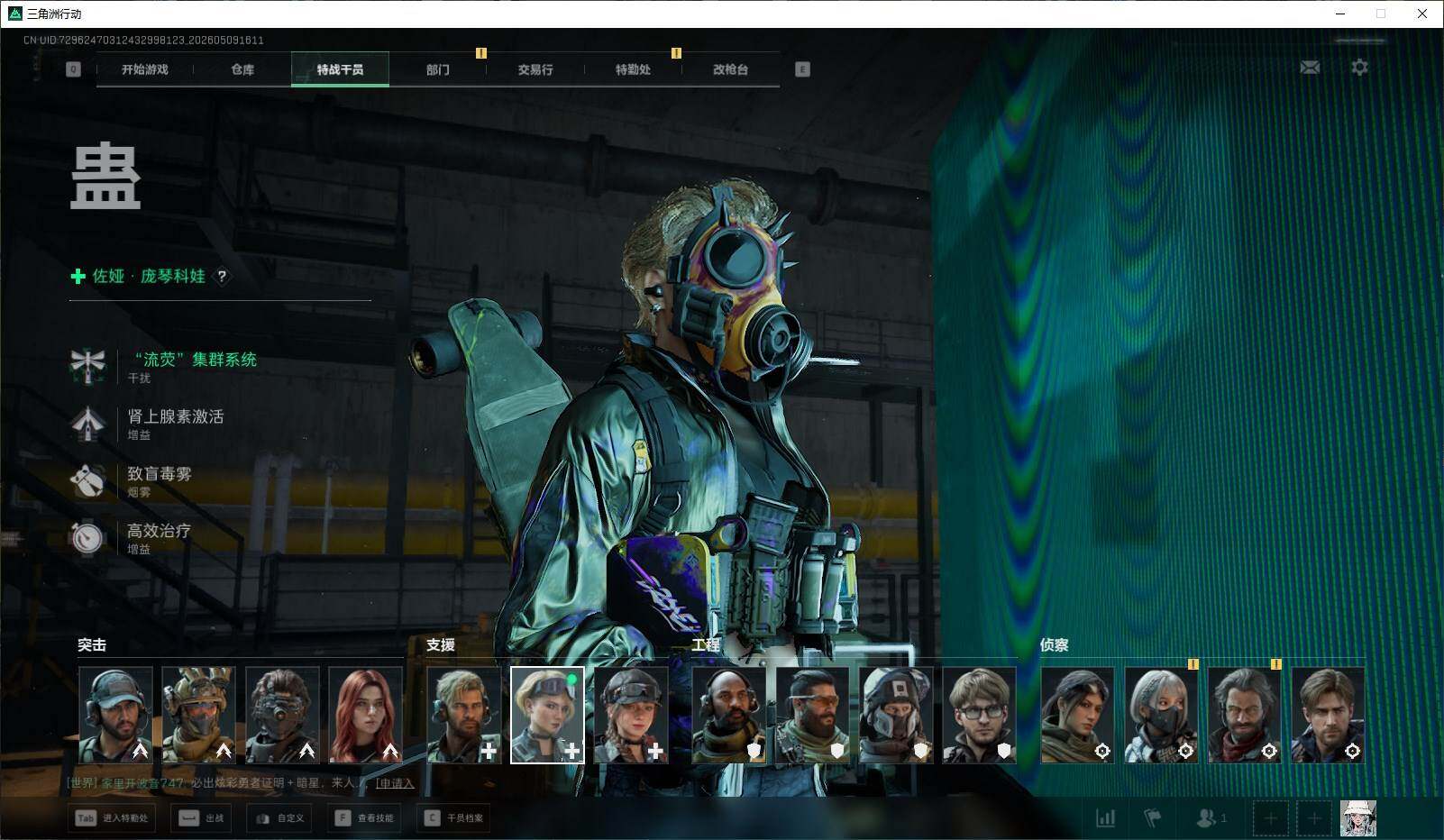This screenshot has width=1444, height=840.
Task: Select 工程 operator with orange glasses and beard
Action: (812, 715)
